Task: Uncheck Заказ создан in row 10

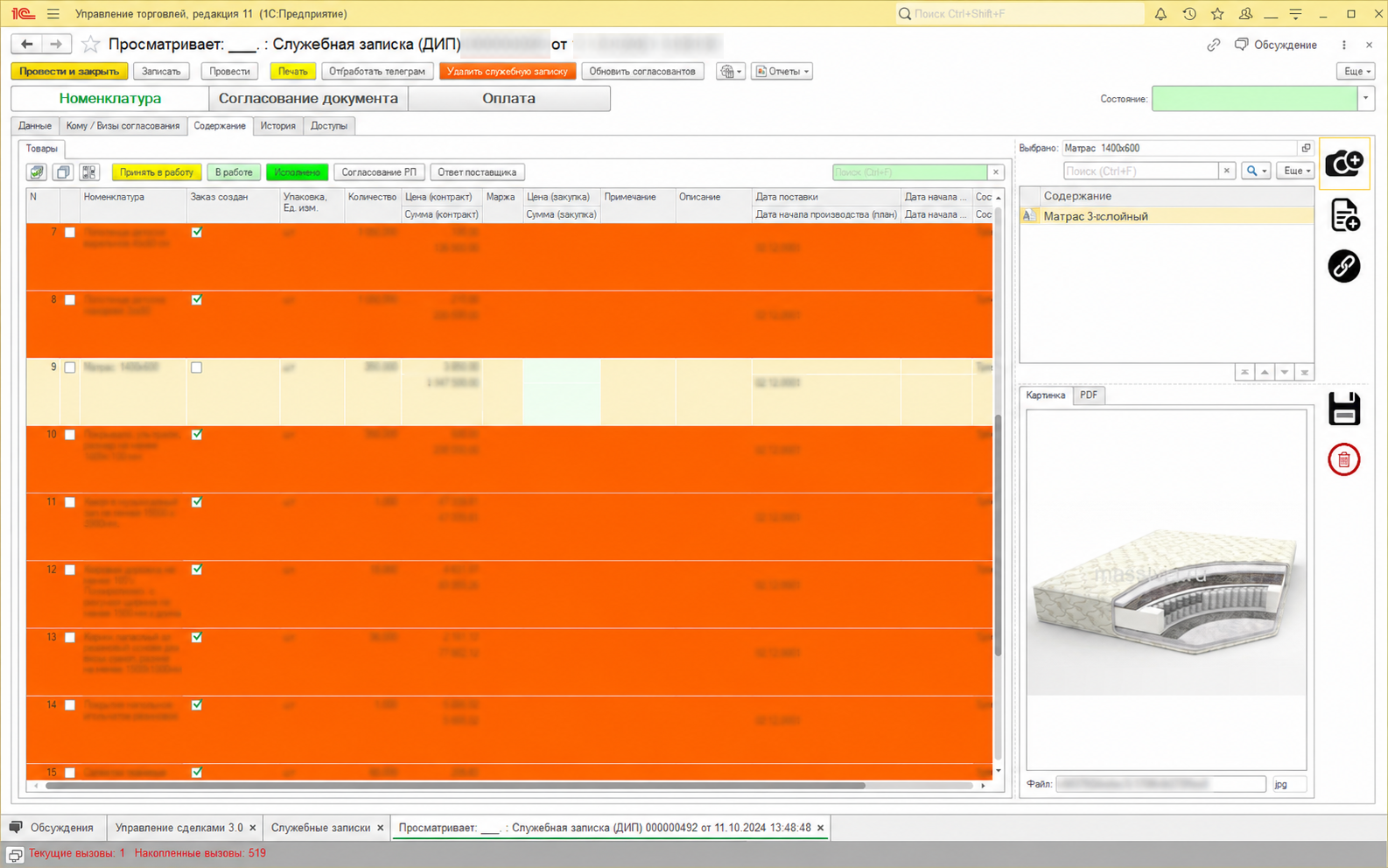Action: tap(197, 435)
